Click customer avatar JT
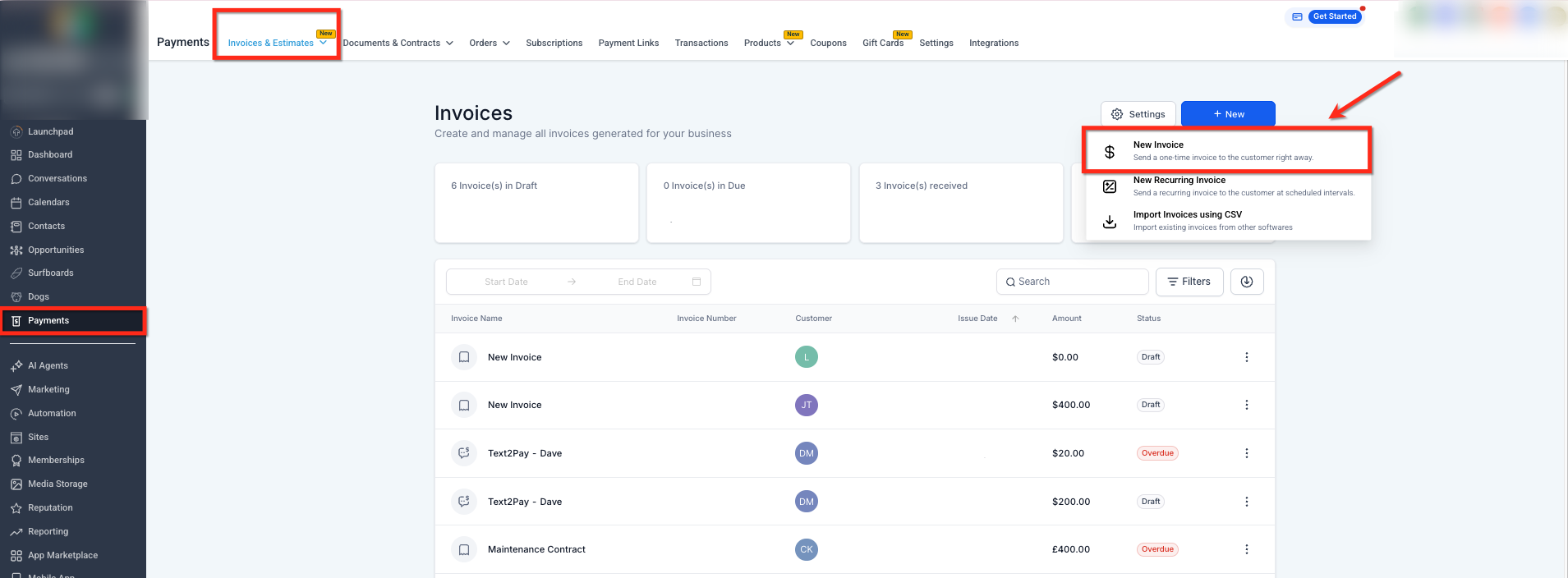The height and width of the screenshot is (578, 1568). coord(807,405)
